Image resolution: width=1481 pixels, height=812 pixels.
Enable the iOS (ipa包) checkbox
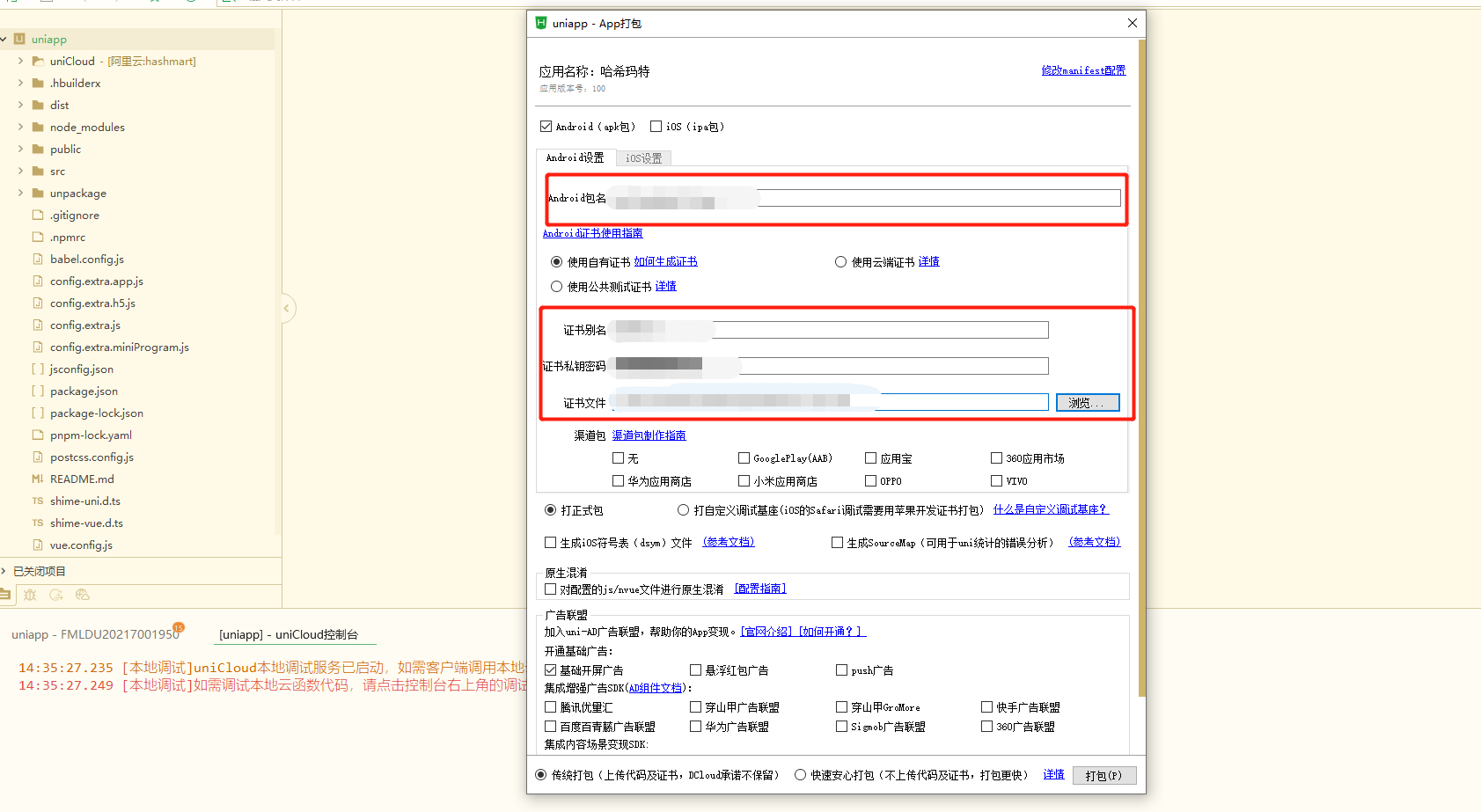tap(656, 127)
